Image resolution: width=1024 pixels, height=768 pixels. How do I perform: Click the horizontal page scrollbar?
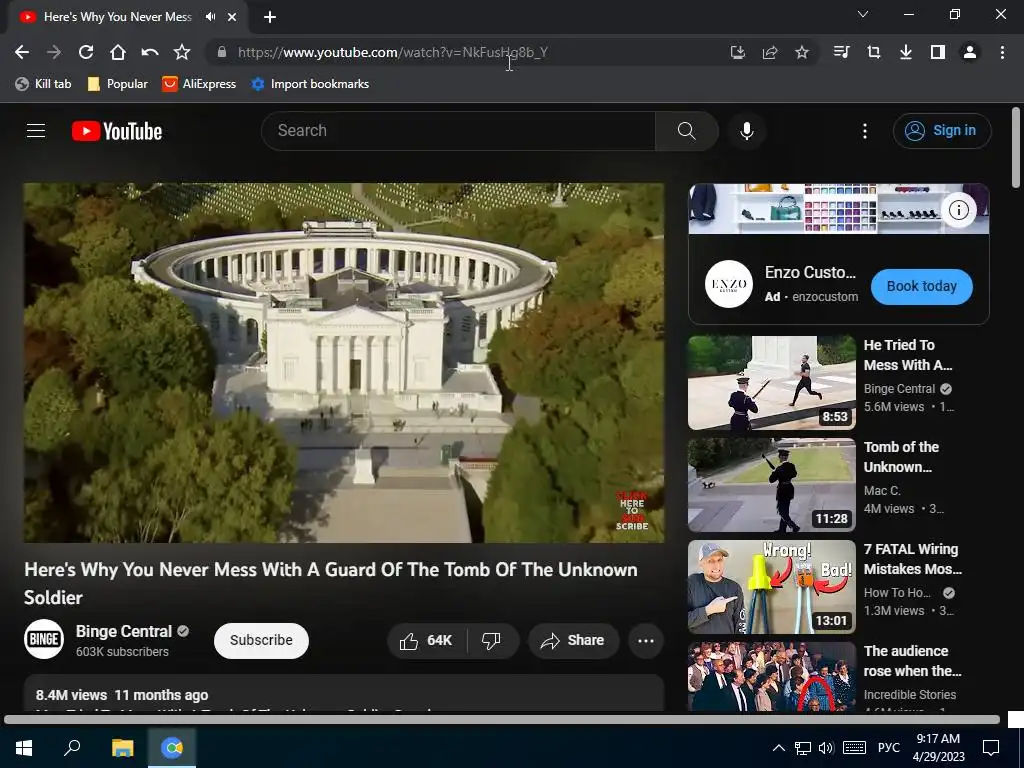point(502,720)
